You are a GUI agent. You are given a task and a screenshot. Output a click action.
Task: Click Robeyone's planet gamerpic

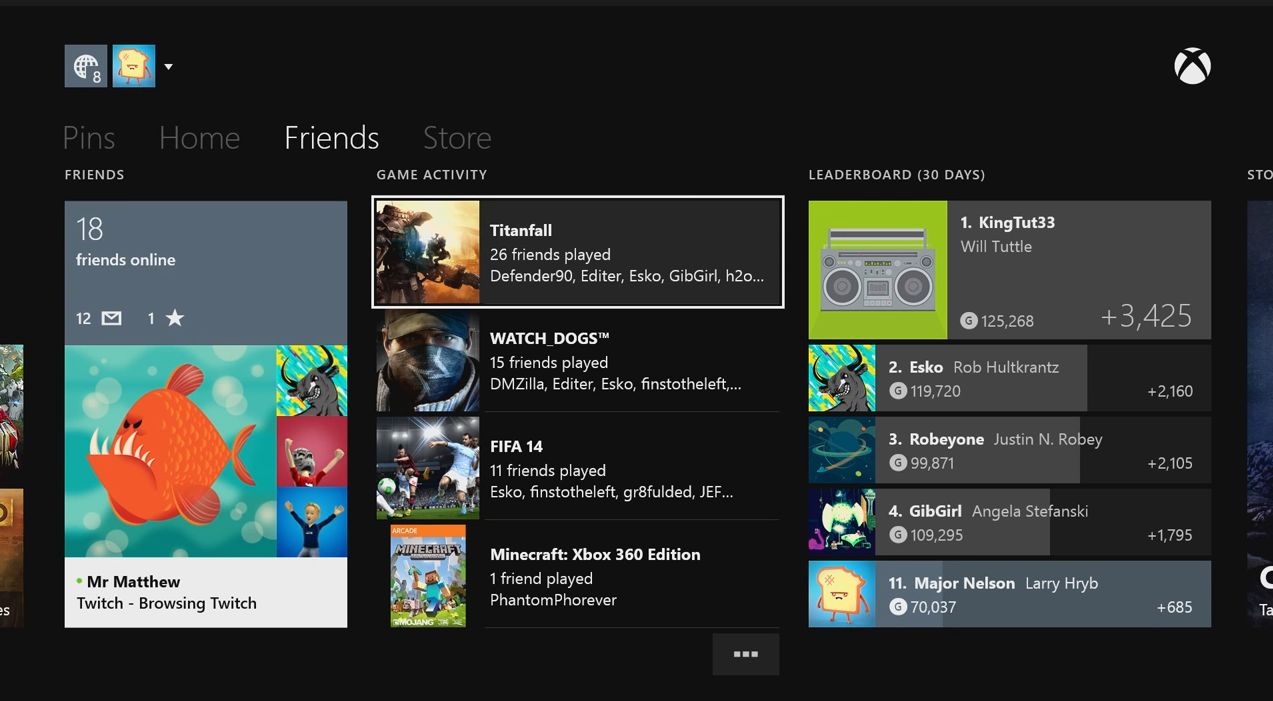tap(842, 450)
